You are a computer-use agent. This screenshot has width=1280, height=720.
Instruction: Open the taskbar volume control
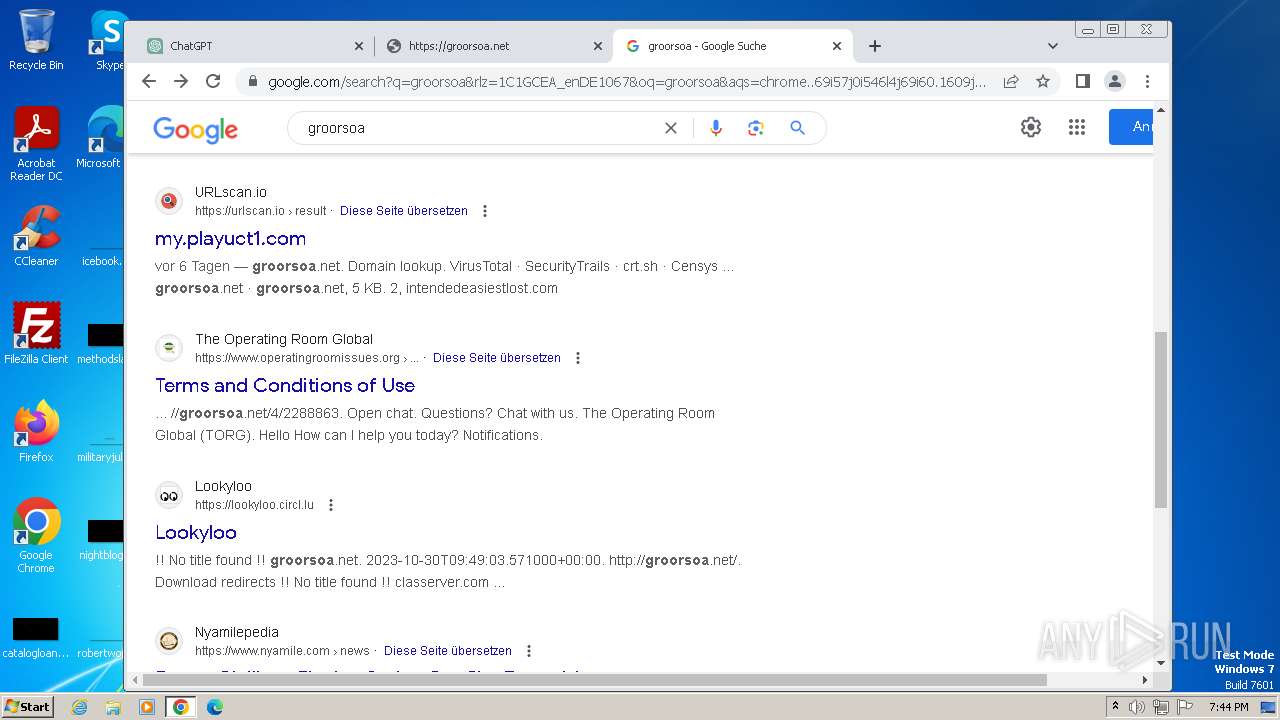pos(1137,707)
